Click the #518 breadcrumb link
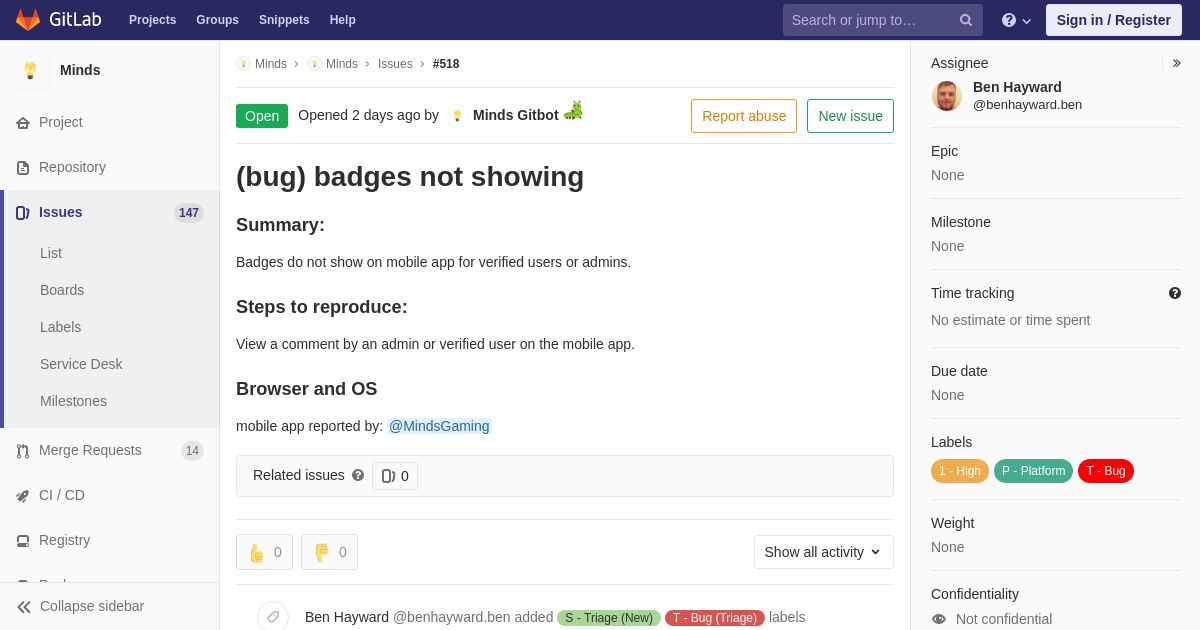This screenshot has height=630, width=1200. [x=446, y=64]
